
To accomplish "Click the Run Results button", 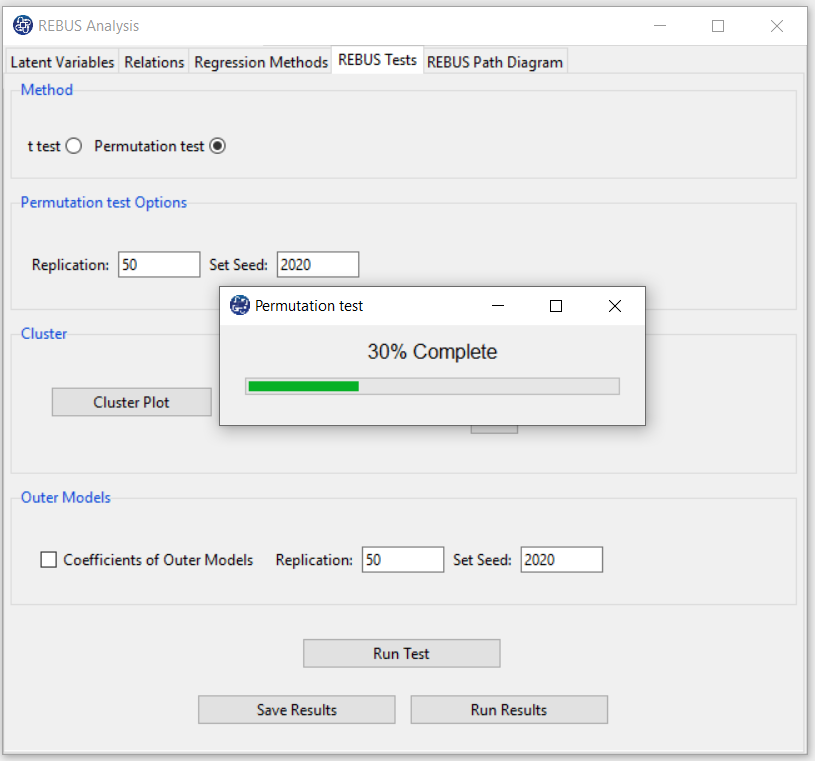I will tap(509, 710).
